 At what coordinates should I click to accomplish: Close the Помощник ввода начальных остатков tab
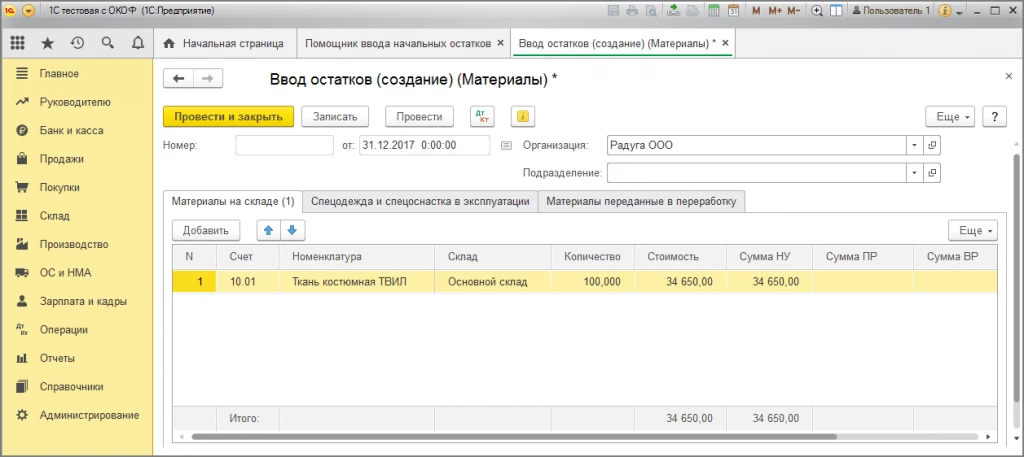pos(500,43)
